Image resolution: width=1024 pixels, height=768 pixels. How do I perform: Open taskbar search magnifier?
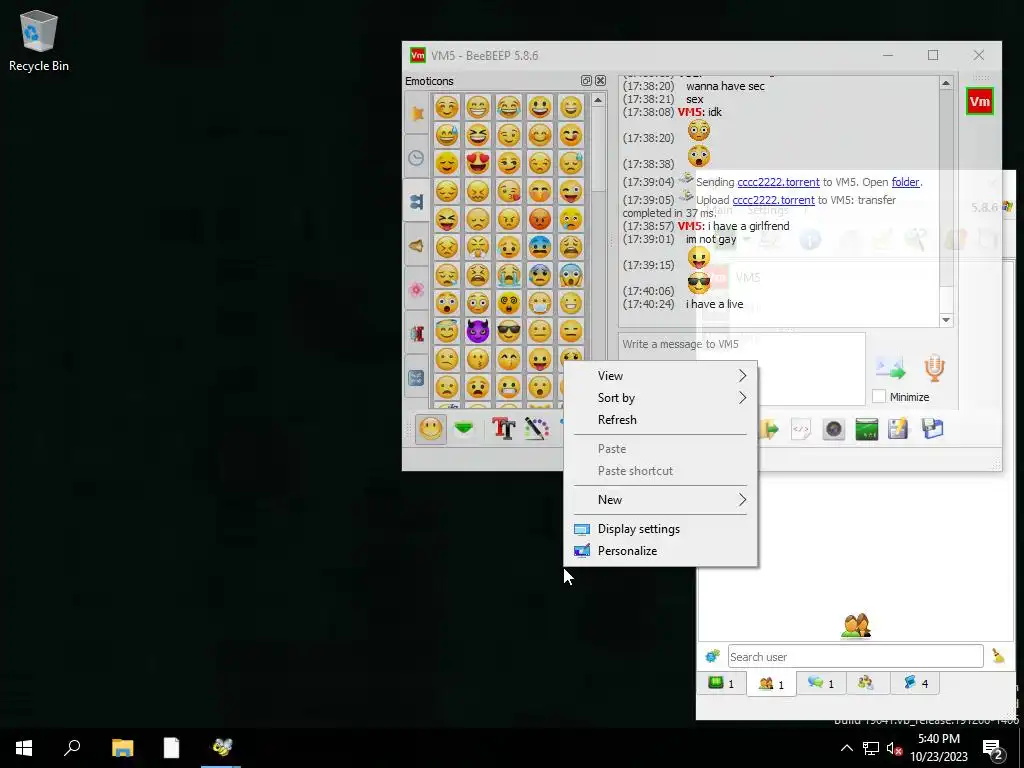[72, 748]
